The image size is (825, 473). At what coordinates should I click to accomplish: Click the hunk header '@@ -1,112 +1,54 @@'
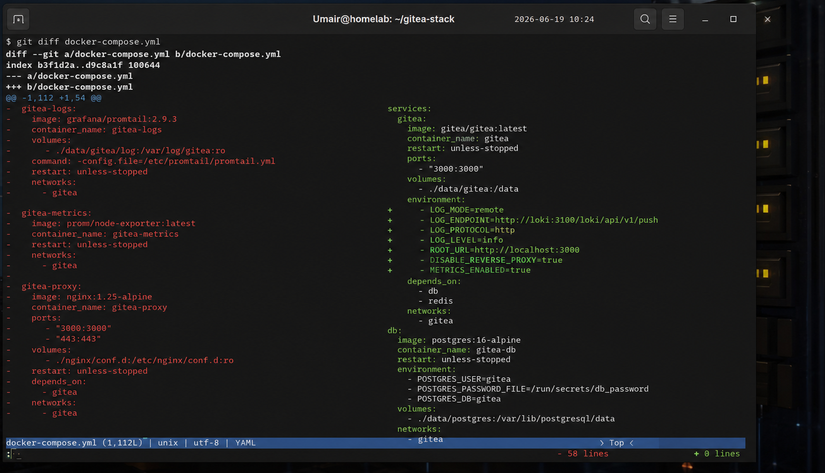(x=54, y=98)
